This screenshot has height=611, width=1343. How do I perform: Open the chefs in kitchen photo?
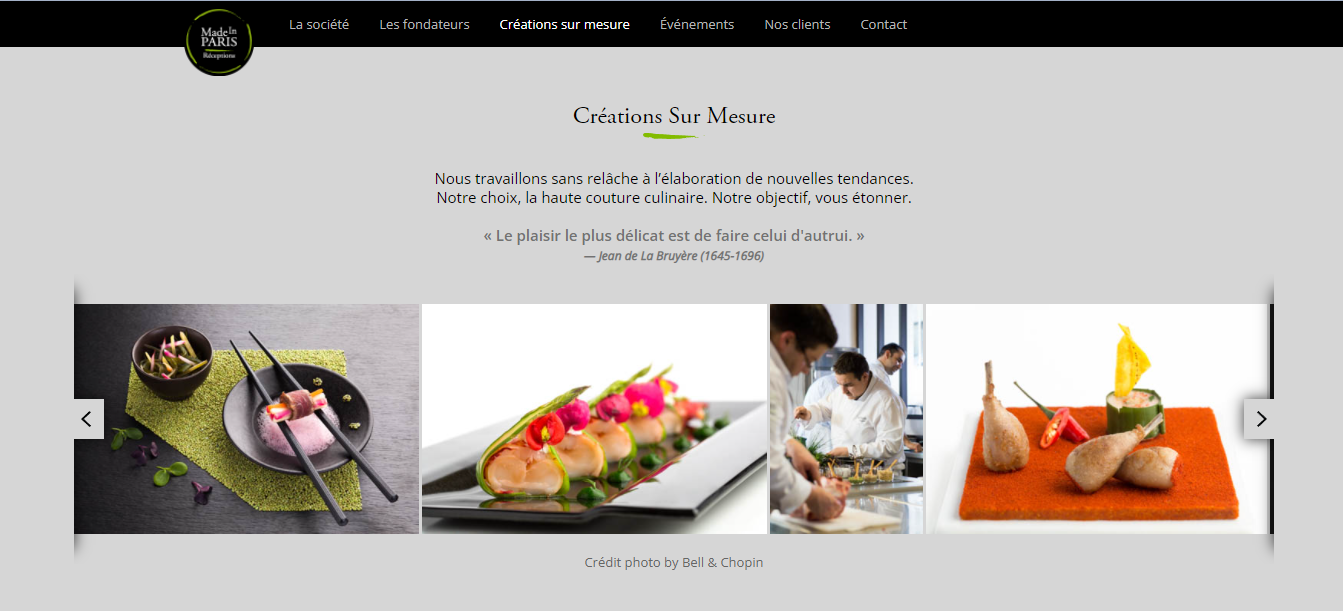click(846, 419)
